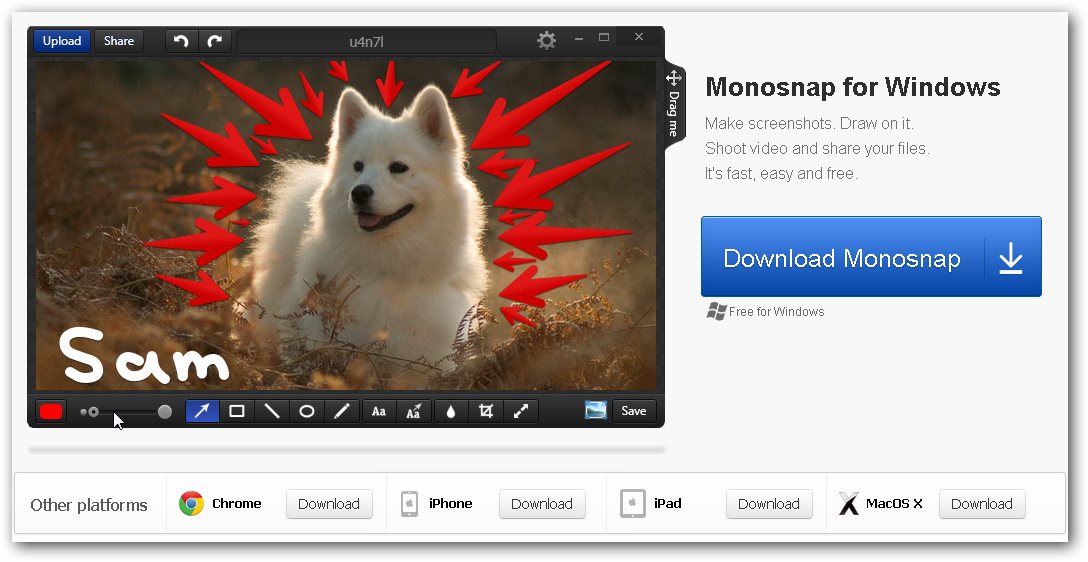Click the 'Other platforms' label
The image size is (1088, 562).
tap(89, 504)
